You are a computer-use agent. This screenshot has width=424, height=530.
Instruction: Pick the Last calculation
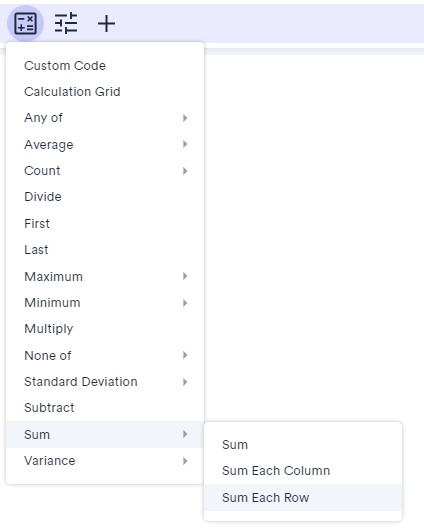pos(105,250)
